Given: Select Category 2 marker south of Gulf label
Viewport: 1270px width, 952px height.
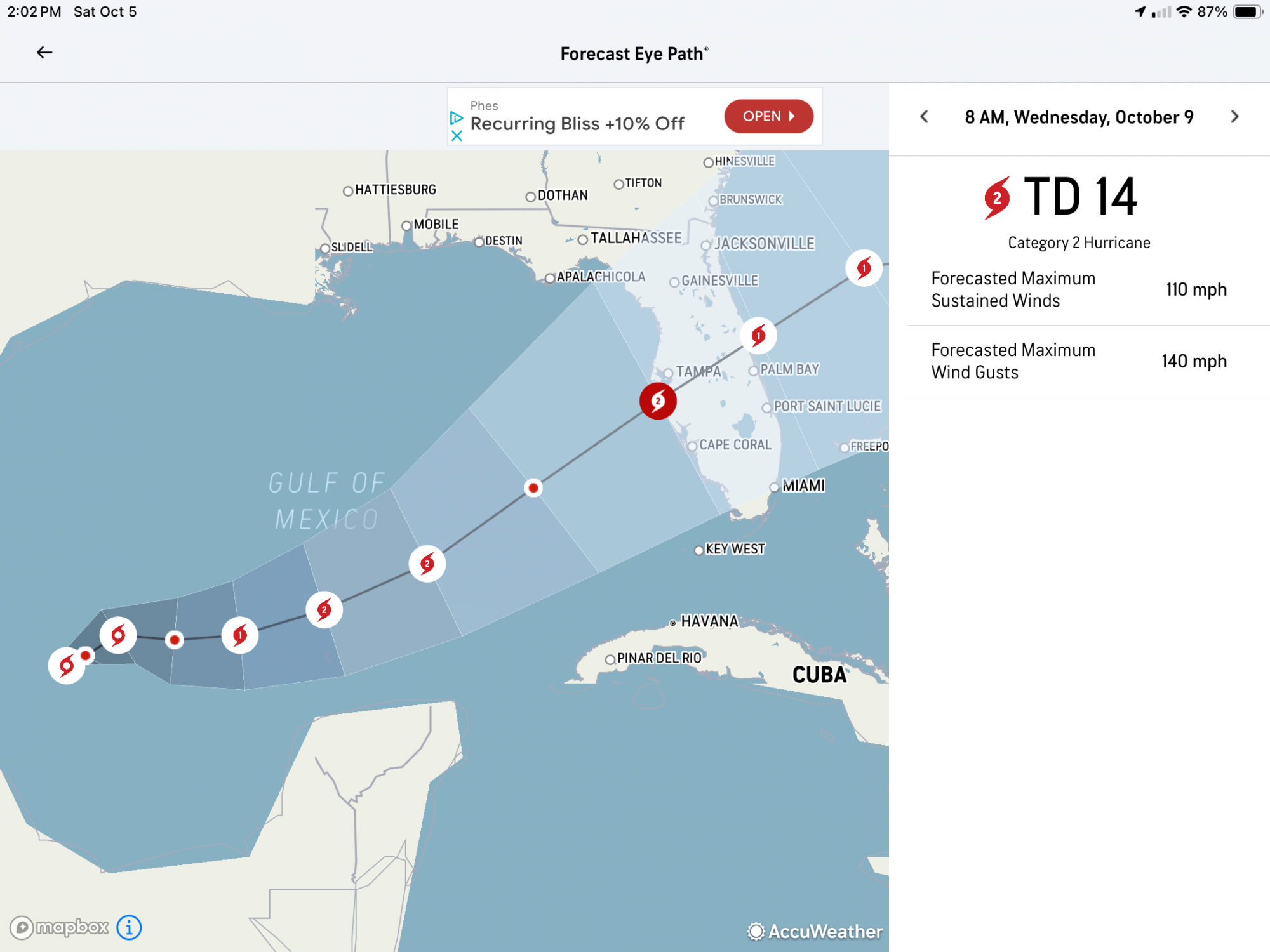Looking at the screenshot, I should pos(324,610).
